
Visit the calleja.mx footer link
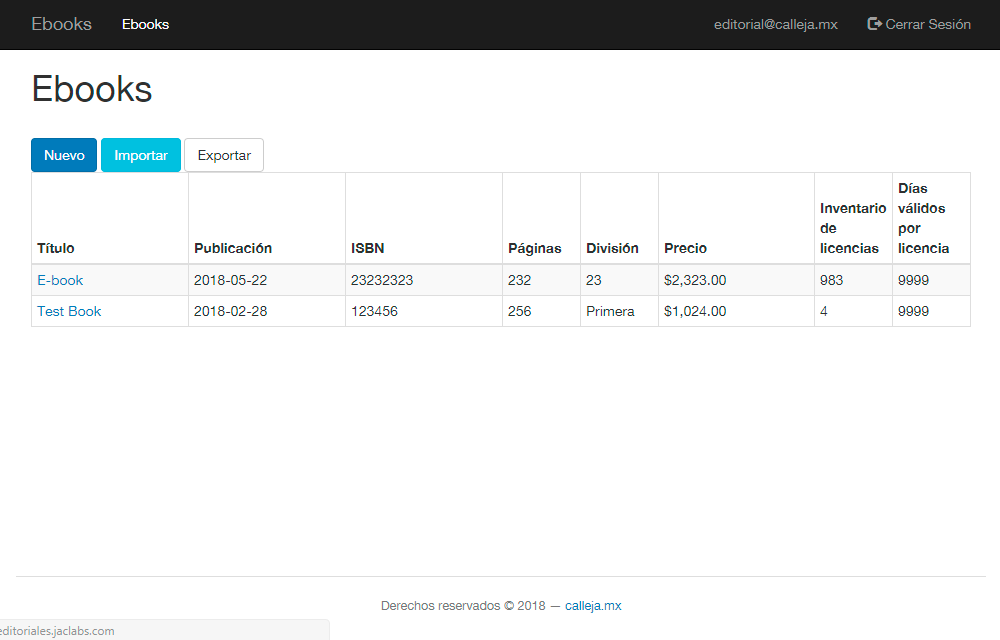(x=593, y=605)
